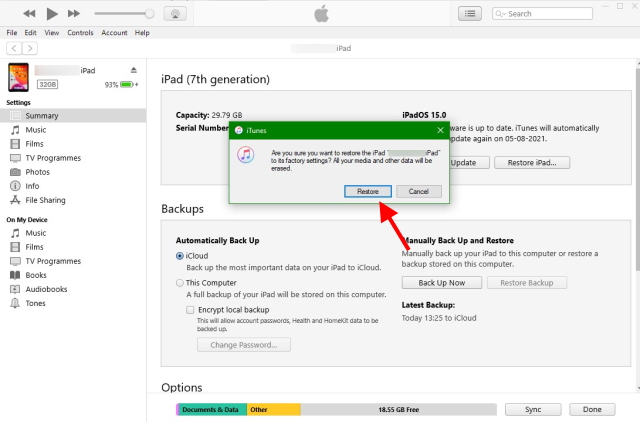Select the iCloud backup radio button
Viewport: 640px width, 422px height.
coord(180,256)
